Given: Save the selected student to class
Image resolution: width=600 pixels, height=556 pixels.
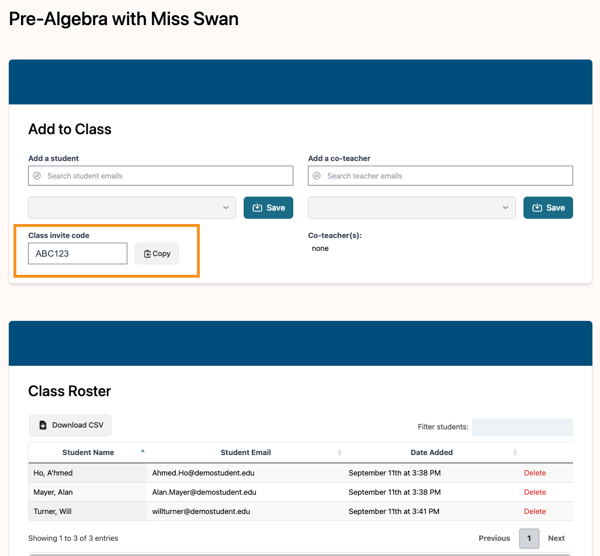Looking at the screenshot, I should click(268, 207).
